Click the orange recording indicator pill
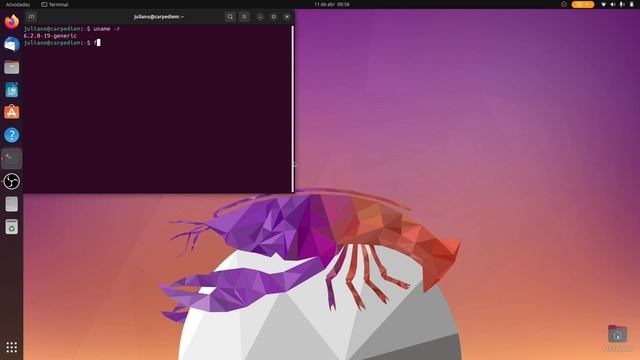Viewport: 640px width, 360px height. pyautogui.click(x=583, y=4)
